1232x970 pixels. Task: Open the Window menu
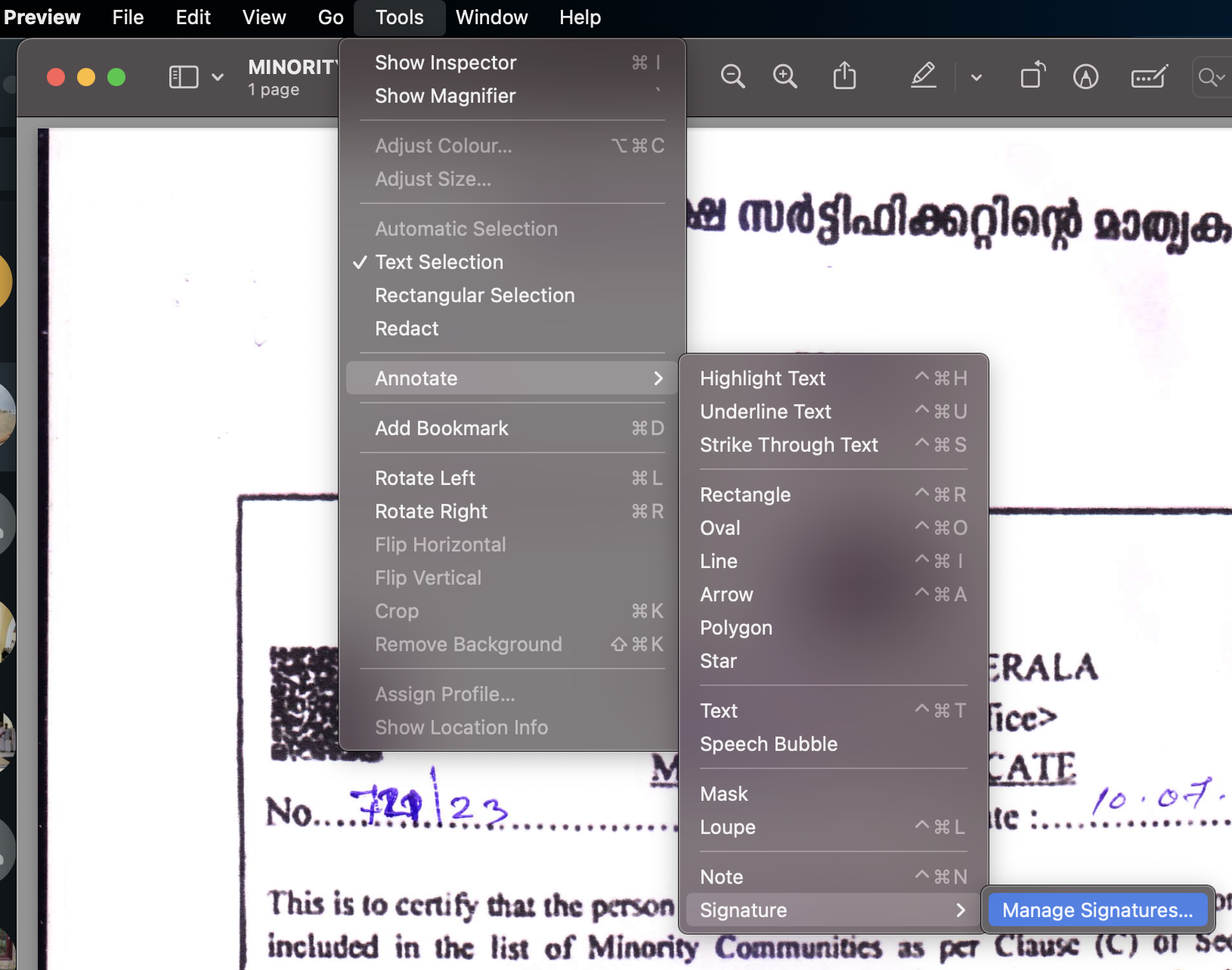(x=491, y=17)
